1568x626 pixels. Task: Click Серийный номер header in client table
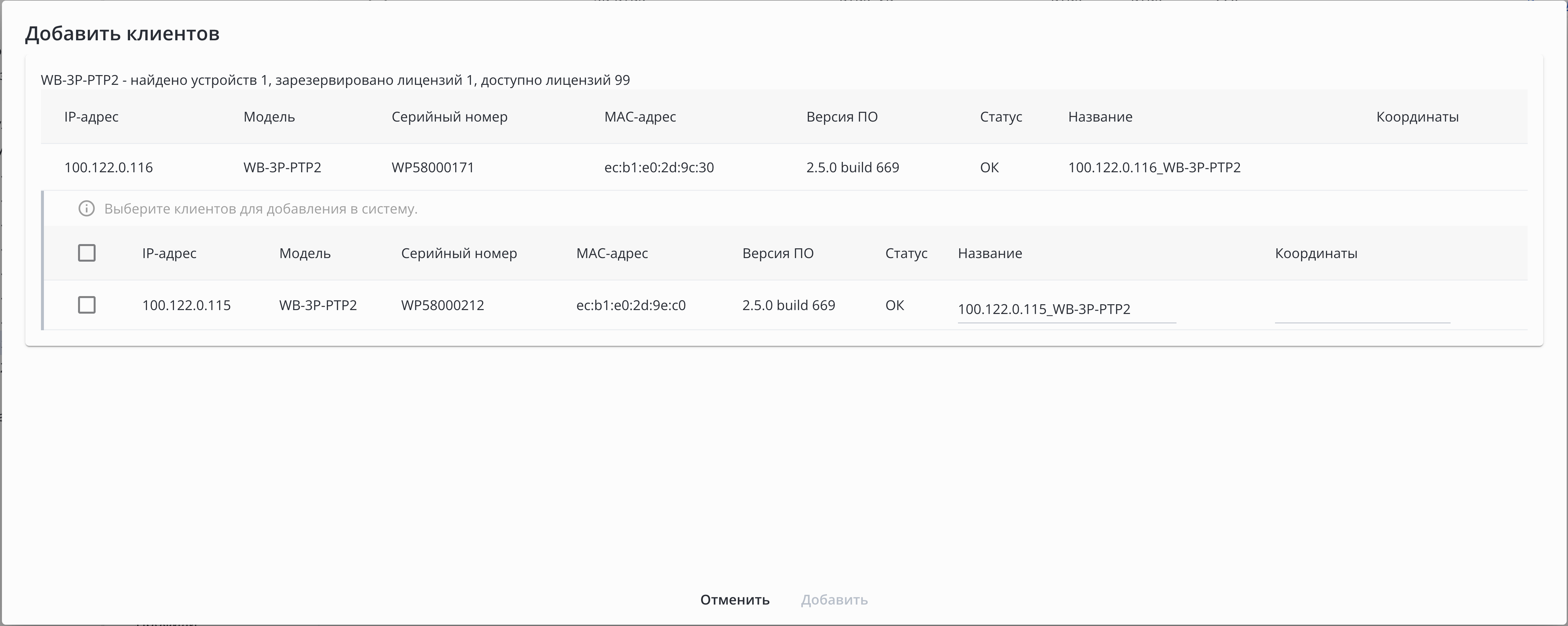(x=458, y=253)
